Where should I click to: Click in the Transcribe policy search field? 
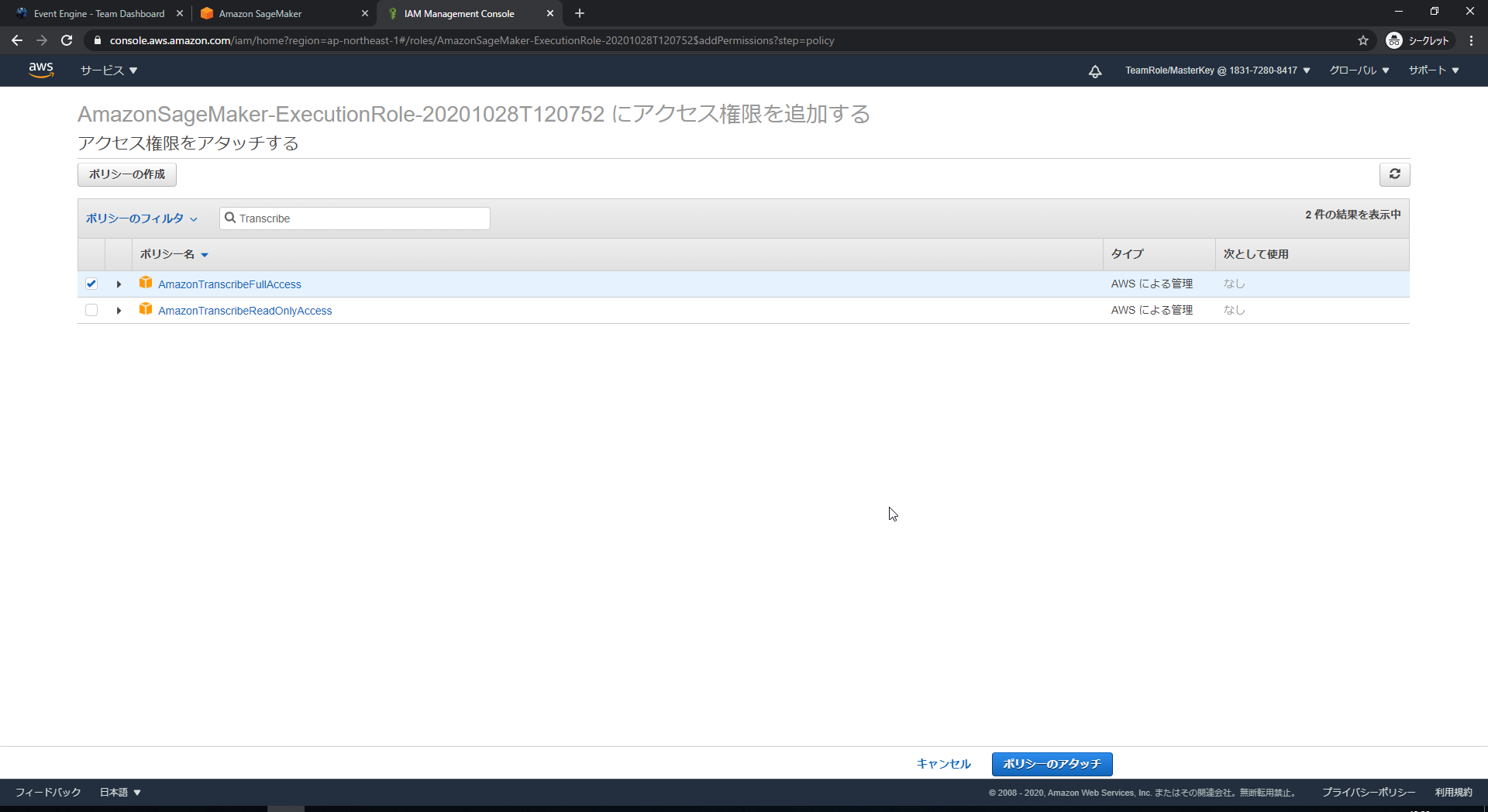pyautogui.click(x=355, y=218)
